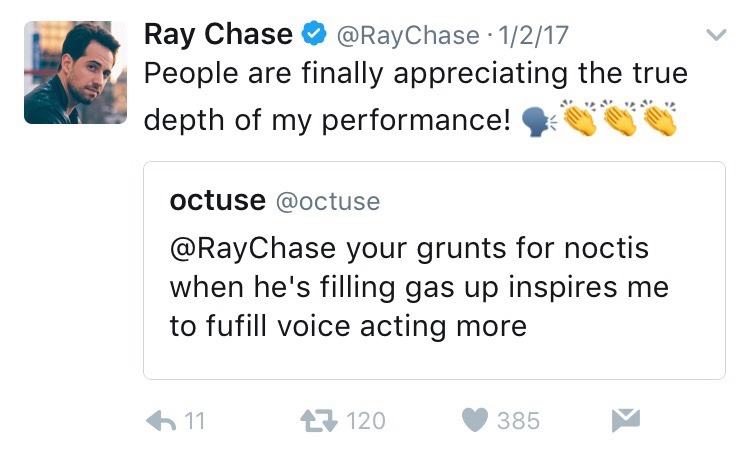Open the quoted tweet about noctis grunts
Image resolution: width=750 pixels, height=457 pixels.
click(434, 288)
